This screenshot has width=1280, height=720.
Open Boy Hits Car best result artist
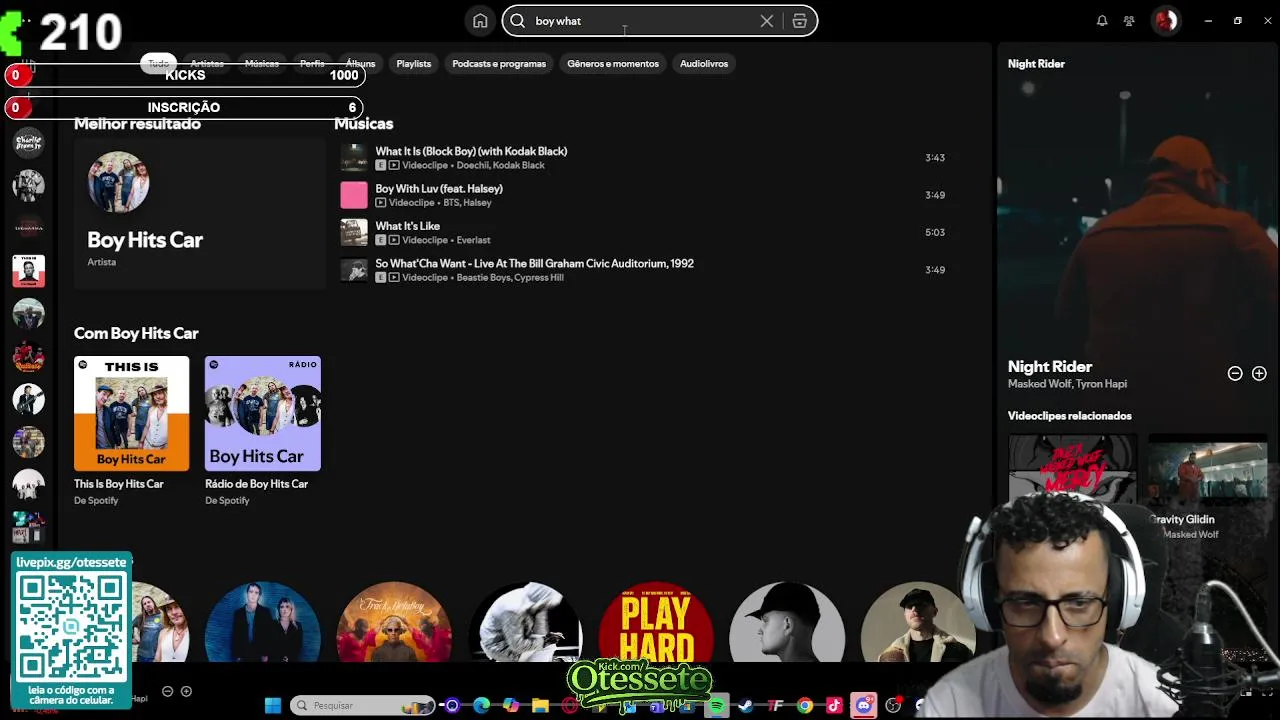tap(200, 213)
